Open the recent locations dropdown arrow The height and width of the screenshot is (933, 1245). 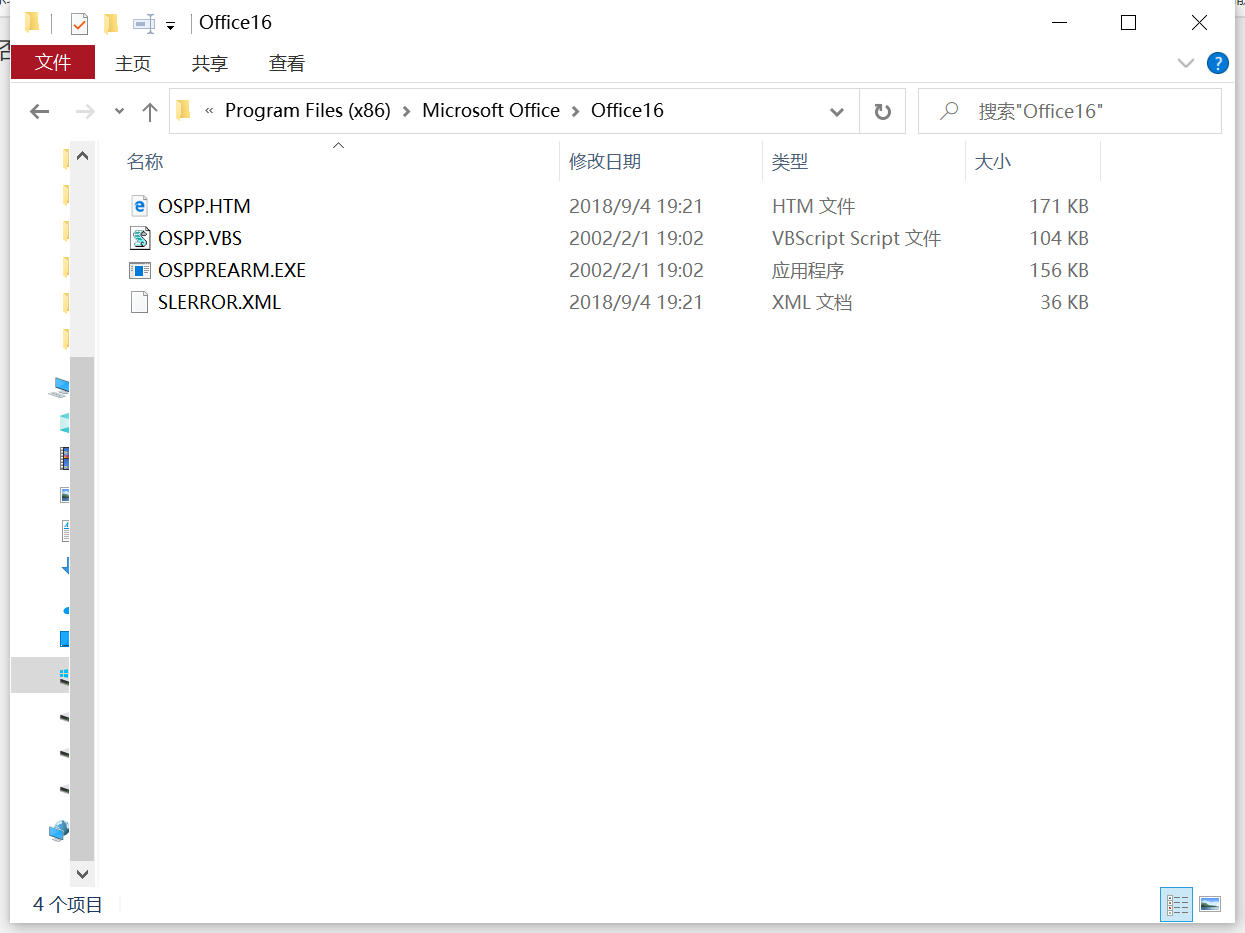click(x=120, y=111)
